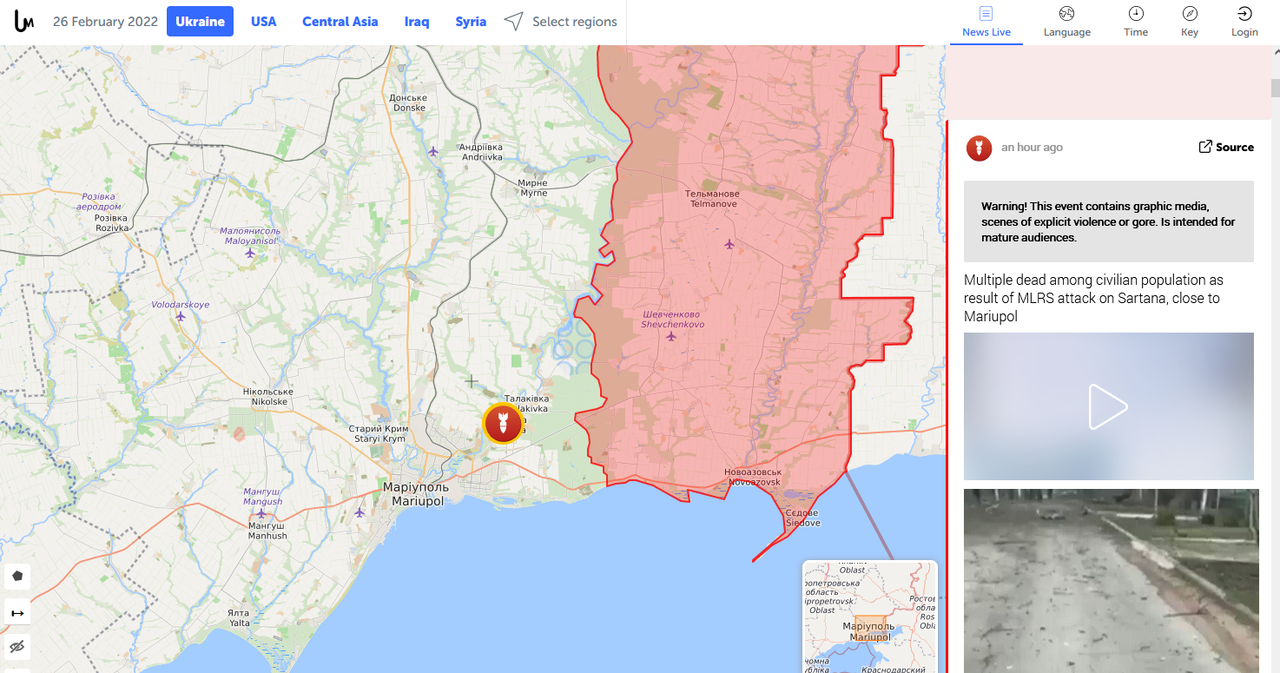Viewport: 1280px width, 673px height.
Task: Switch to the Central Asia region
Action: pos(340,22)
